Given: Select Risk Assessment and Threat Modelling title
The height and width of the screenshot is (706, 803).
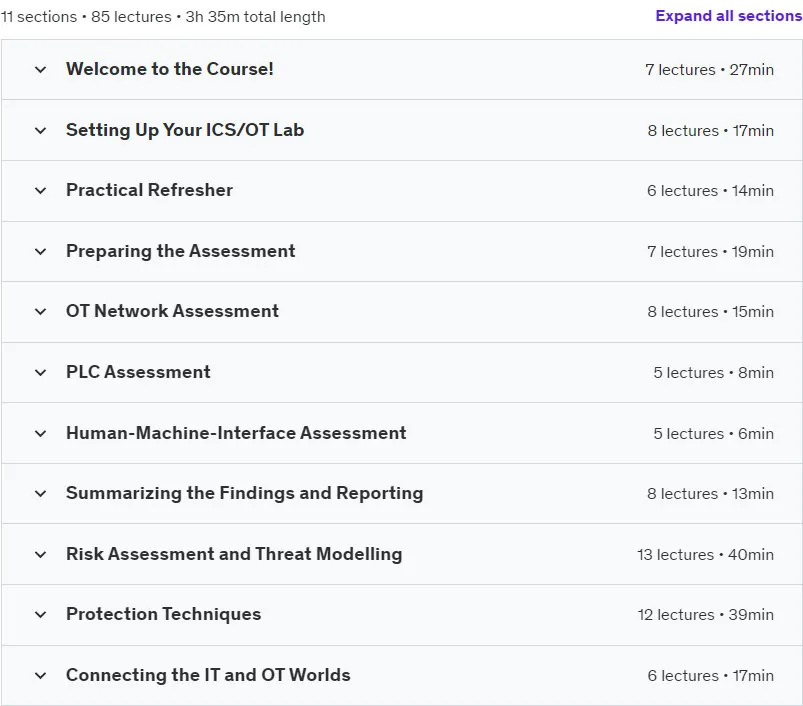Looking at the screenshot, I should [234, 554].
